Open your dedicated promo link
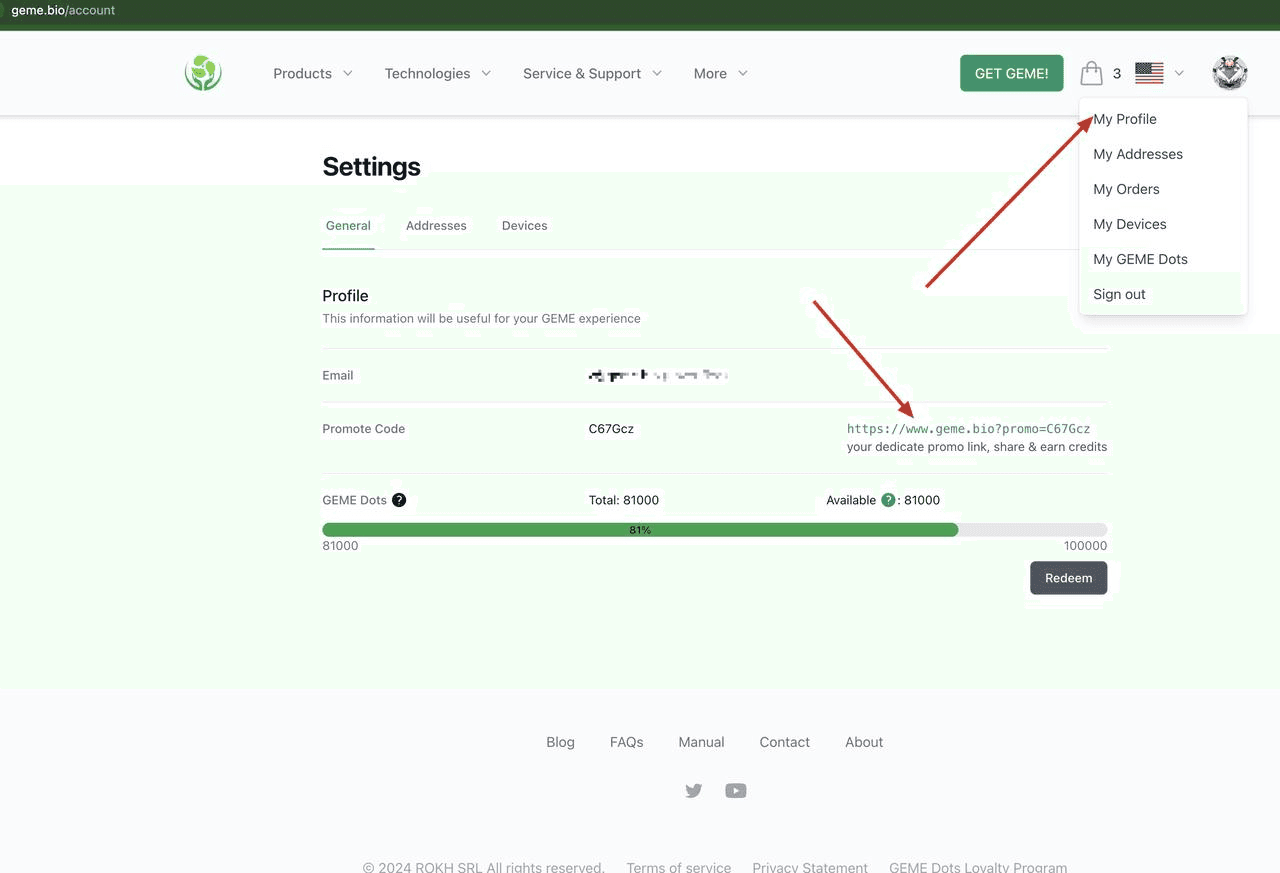 tap(968, 428)
